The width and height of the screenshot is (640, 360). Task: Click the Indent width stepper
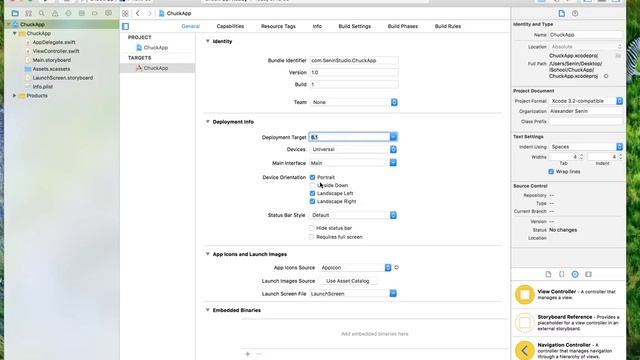(x=620, y=157)
